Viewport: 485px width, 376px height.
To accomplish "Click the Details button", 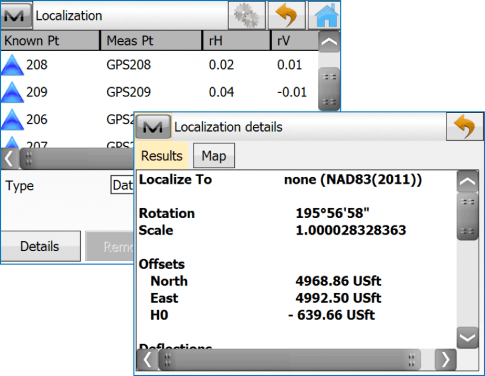I will 40,246.
